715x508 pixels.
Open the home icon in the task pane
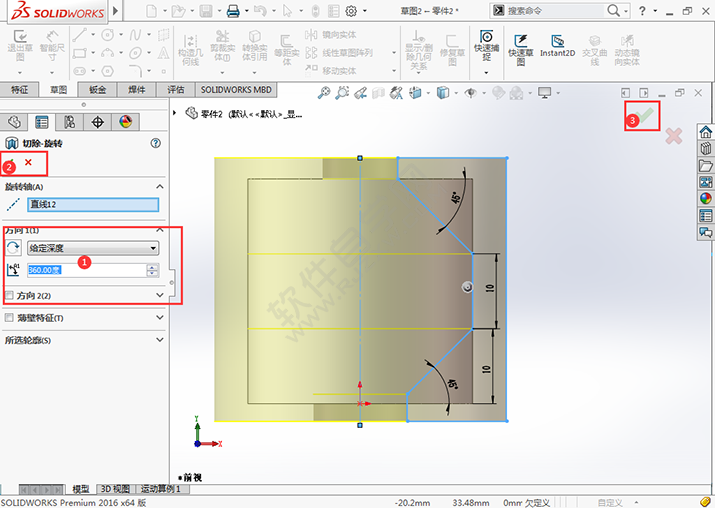(x=705, y=132)
